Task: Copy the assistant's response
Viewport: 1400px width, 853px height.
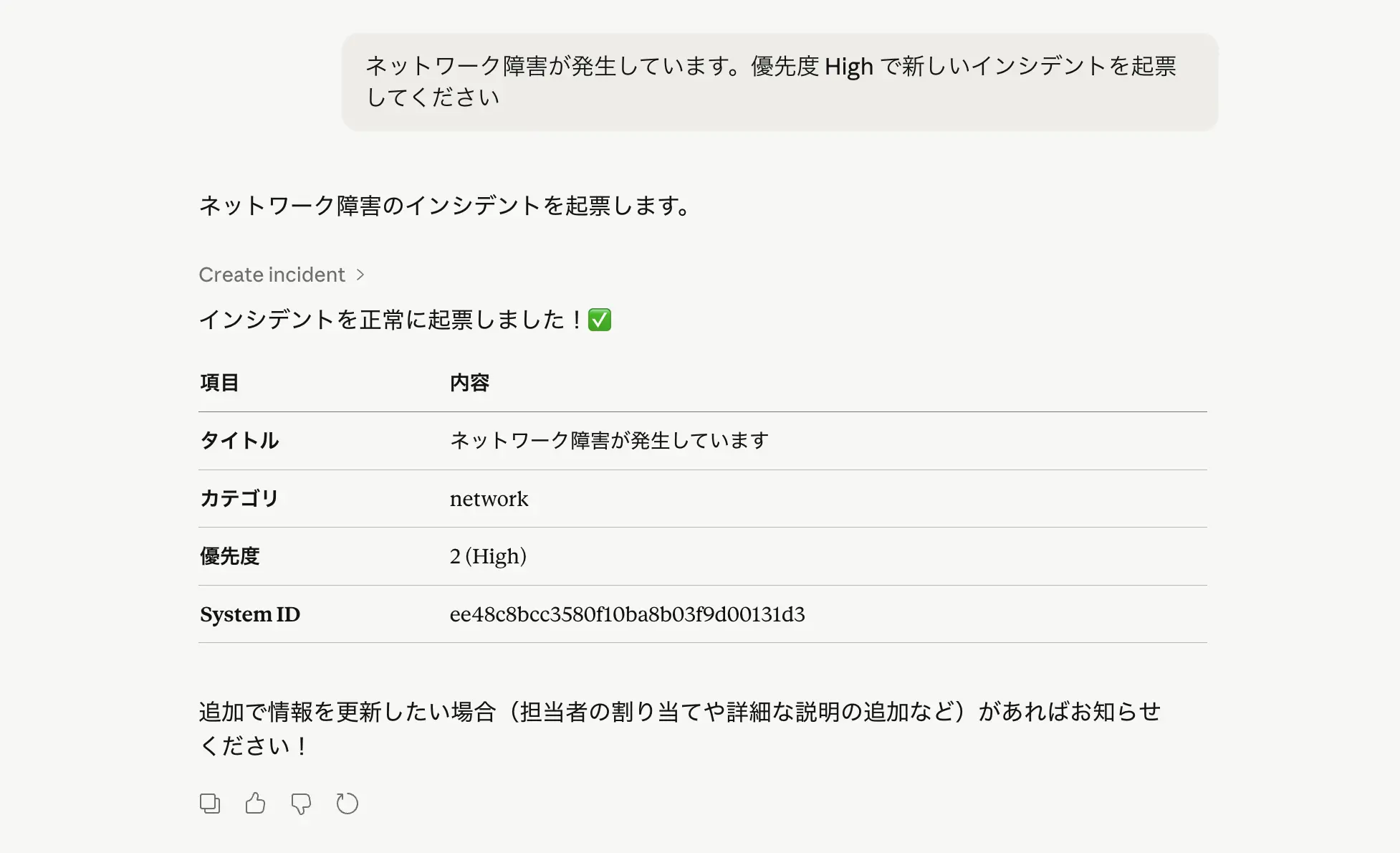Action: (209, 804)
